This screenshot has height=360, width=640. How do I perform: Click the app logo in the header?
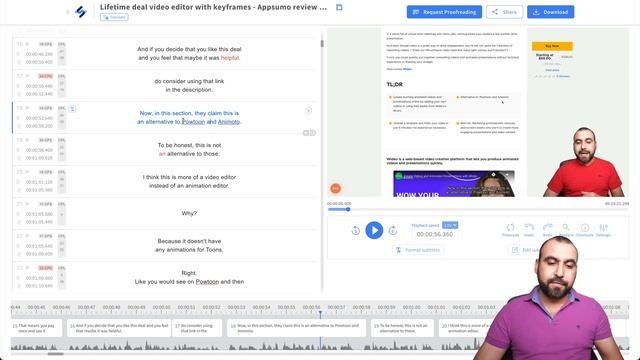pyautogui.click(x=81, y=12)
